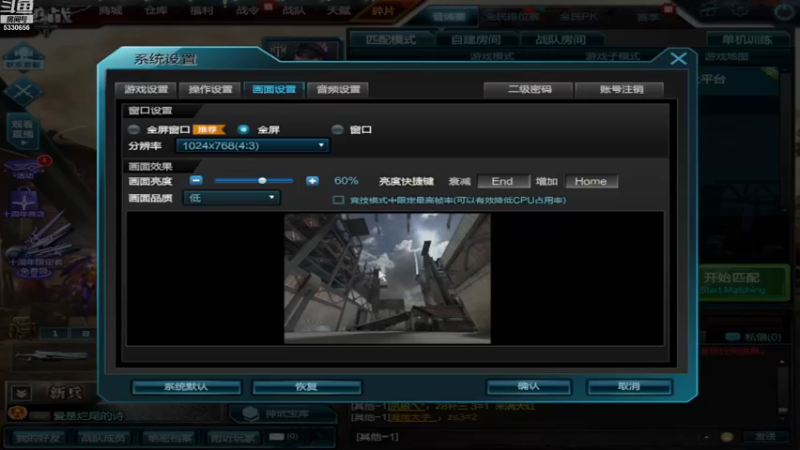Increase brightness with the plus icon

tap(312, 181)
